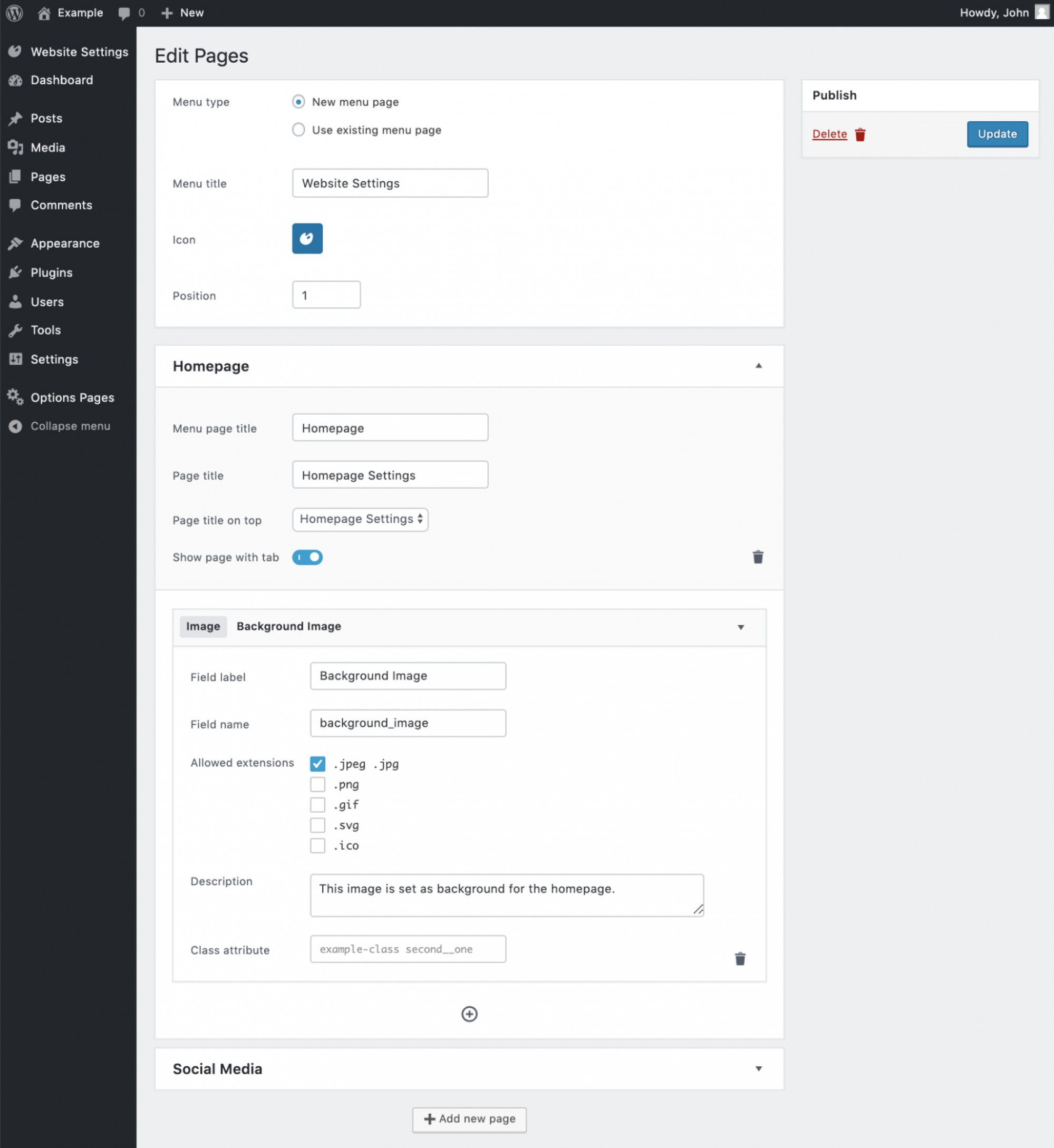Viewport: 1054px width, 1148px height.
Task: Remove the Background Image field with trash icon
Action: pos(740,959)
